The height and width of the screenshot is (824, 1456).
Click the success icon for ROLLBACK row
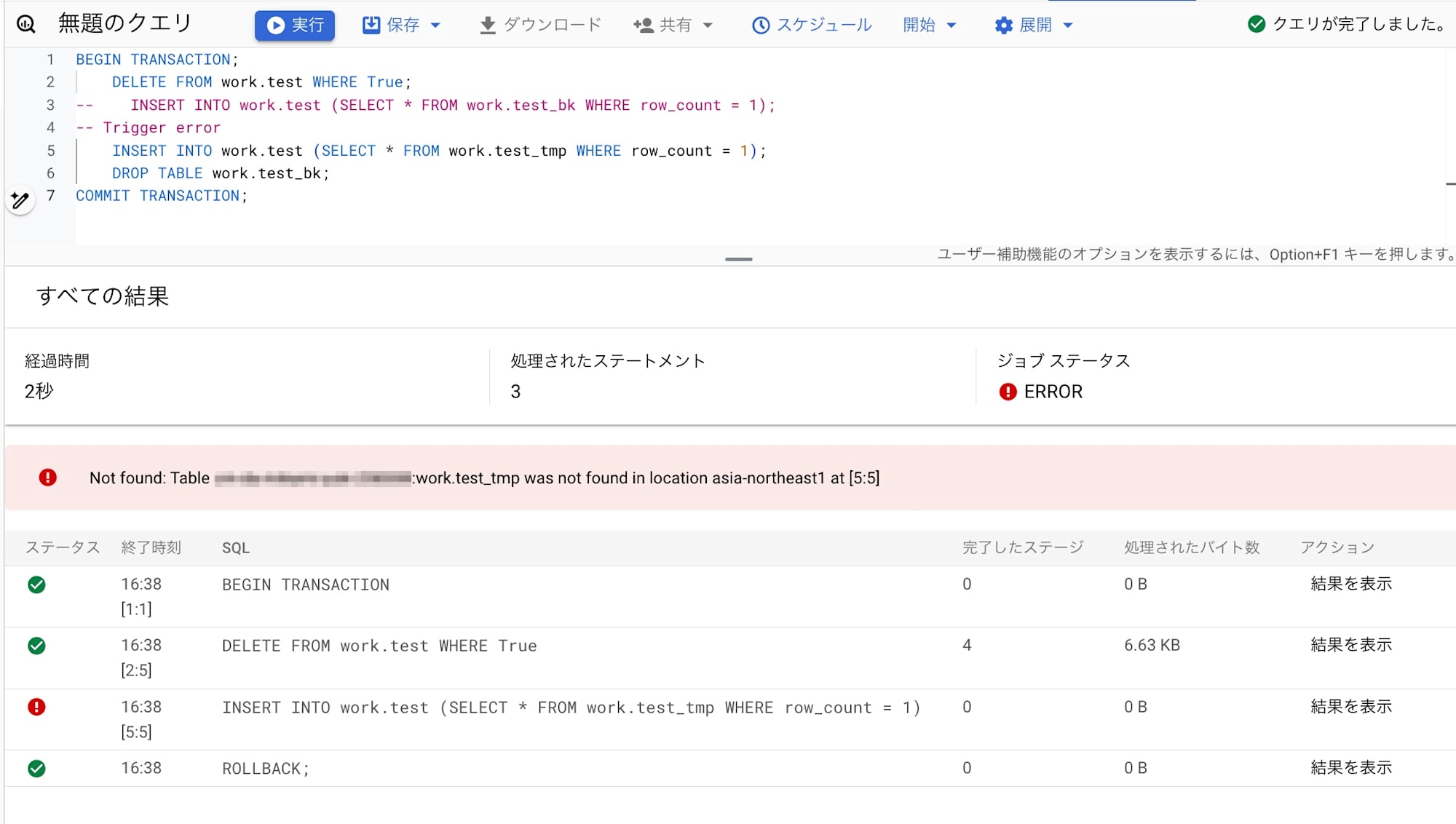(x=36, y=769)
